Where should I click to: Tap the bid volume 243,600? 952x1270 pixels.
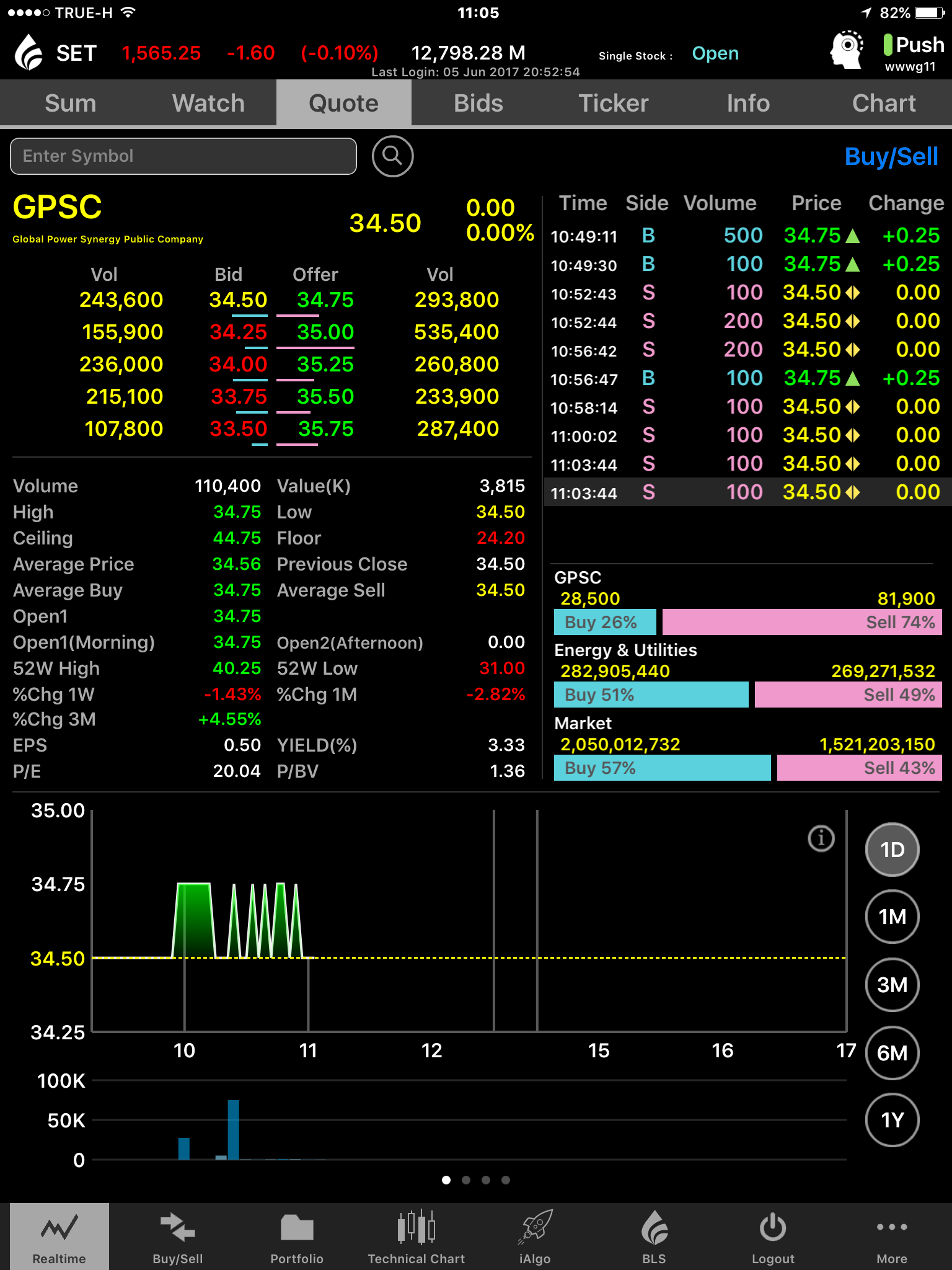pos(121,300)
